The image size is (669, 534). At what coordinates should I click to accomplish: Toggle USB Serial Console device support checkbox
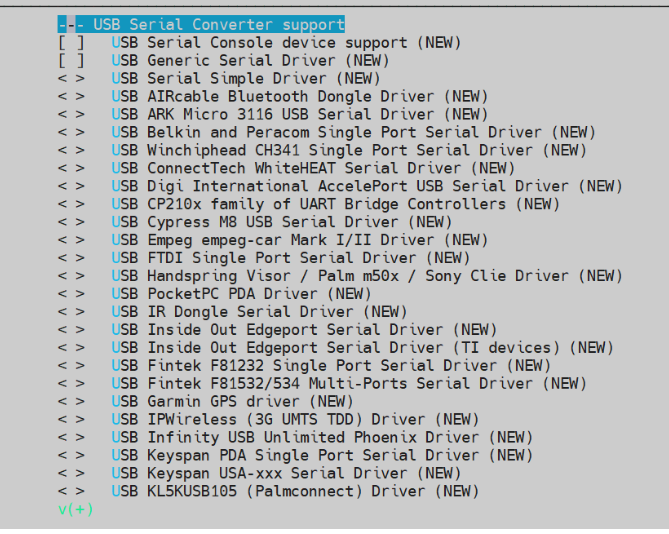[71, 43]
